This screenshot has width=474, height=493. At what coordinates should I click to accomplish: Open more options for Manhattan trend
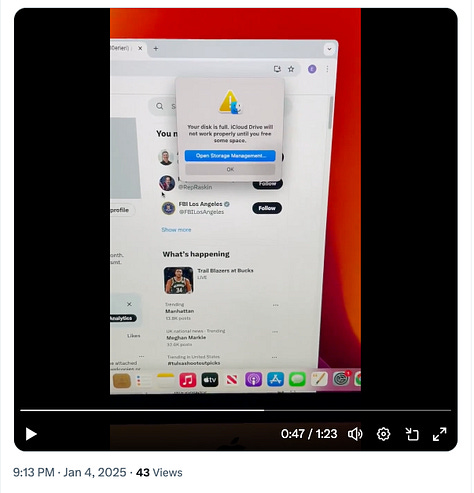[275, 305]
